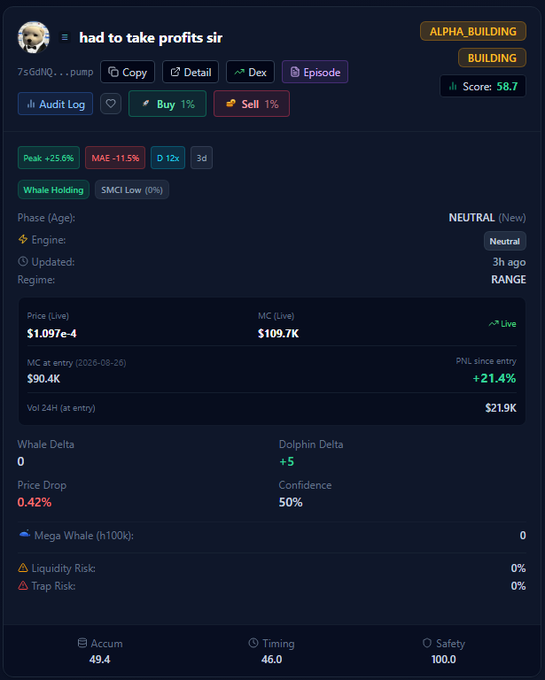This screenshot has width=545, height=680.
Task: Click the token title text
Action: (x=151, y=38)
